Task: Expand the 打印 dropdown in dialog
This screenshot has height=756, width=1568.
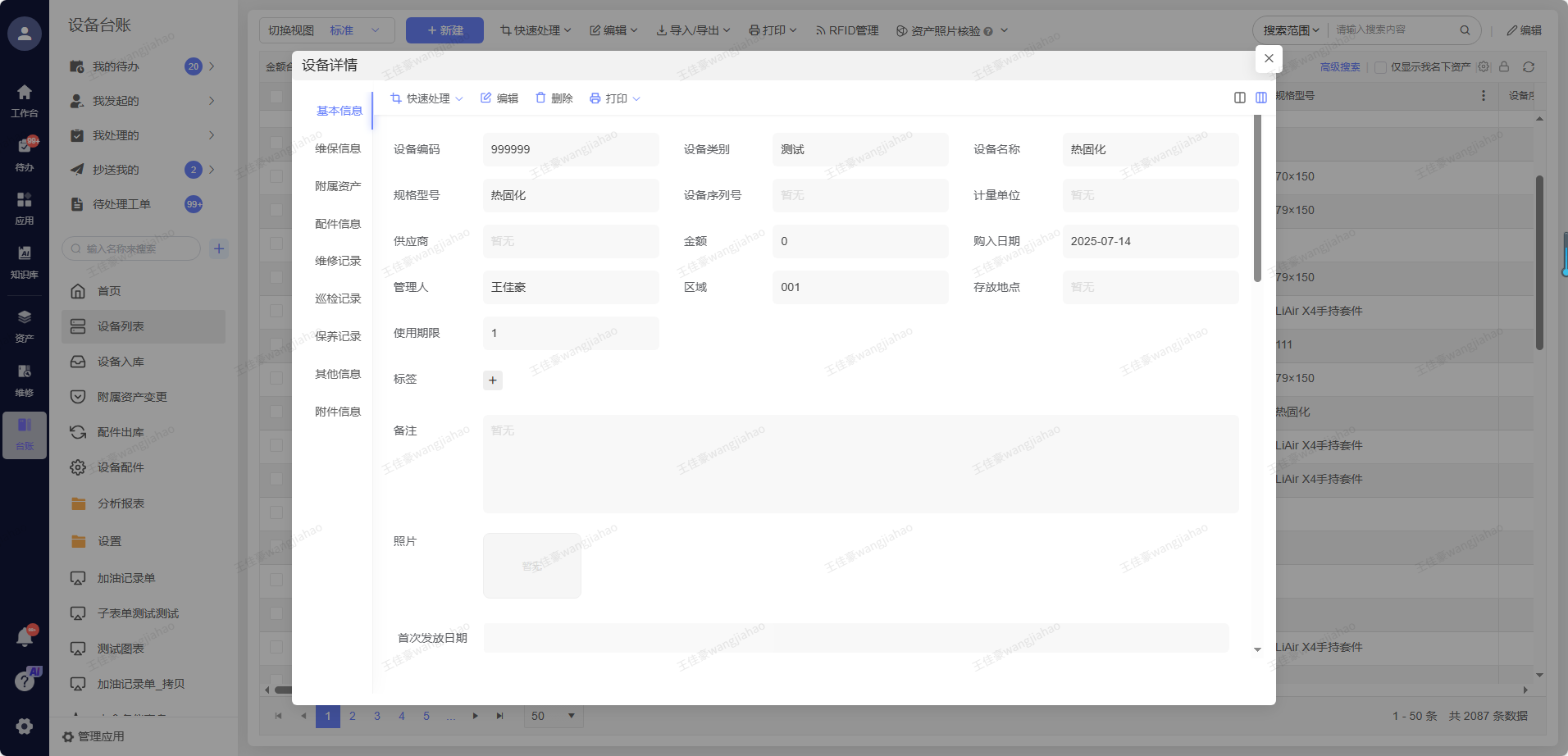Action: point(615,98)
